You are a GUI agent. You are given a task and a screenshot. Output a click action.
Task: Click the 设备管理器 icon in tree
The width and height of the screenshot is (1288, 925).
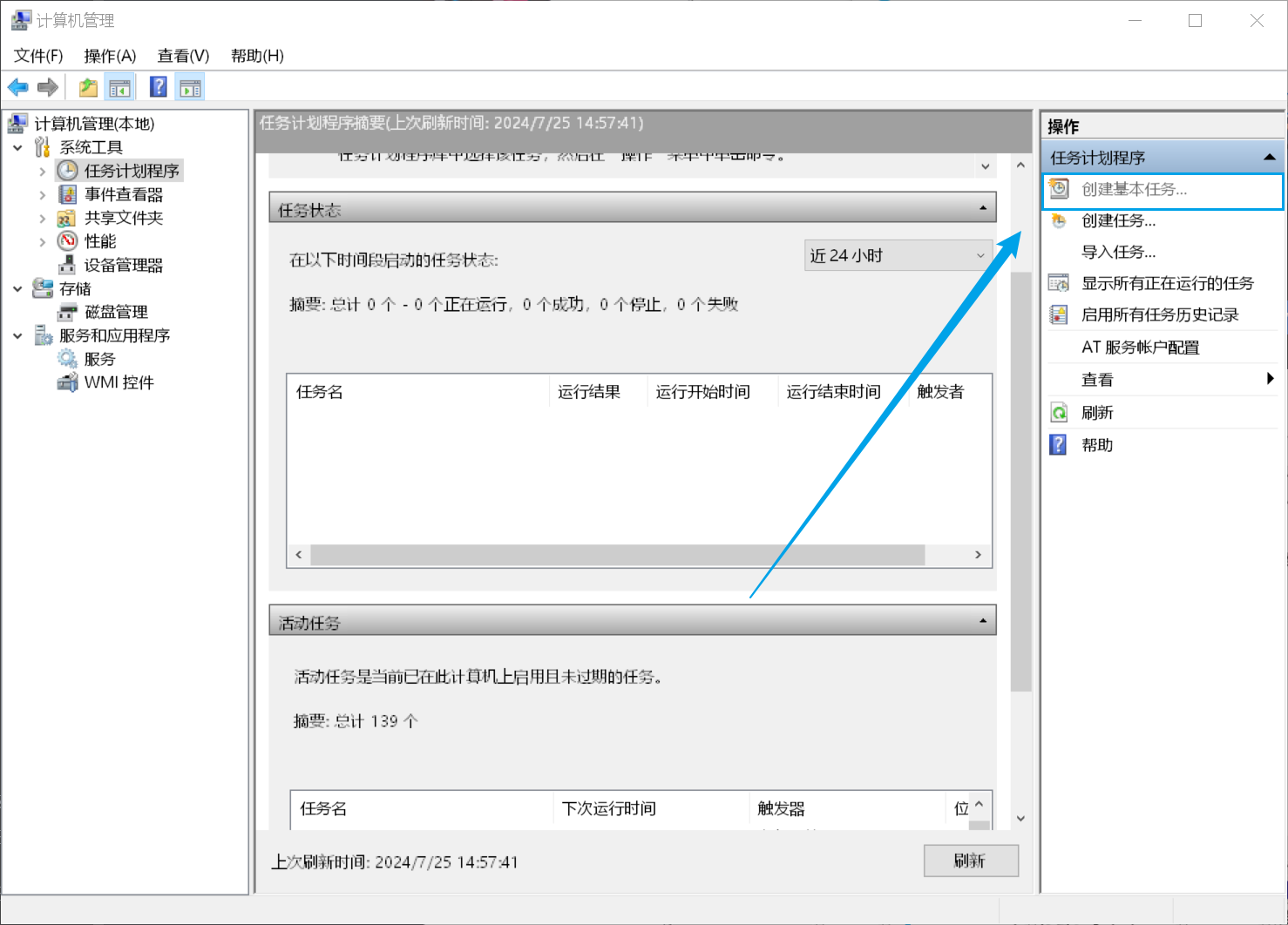[67, 265]
